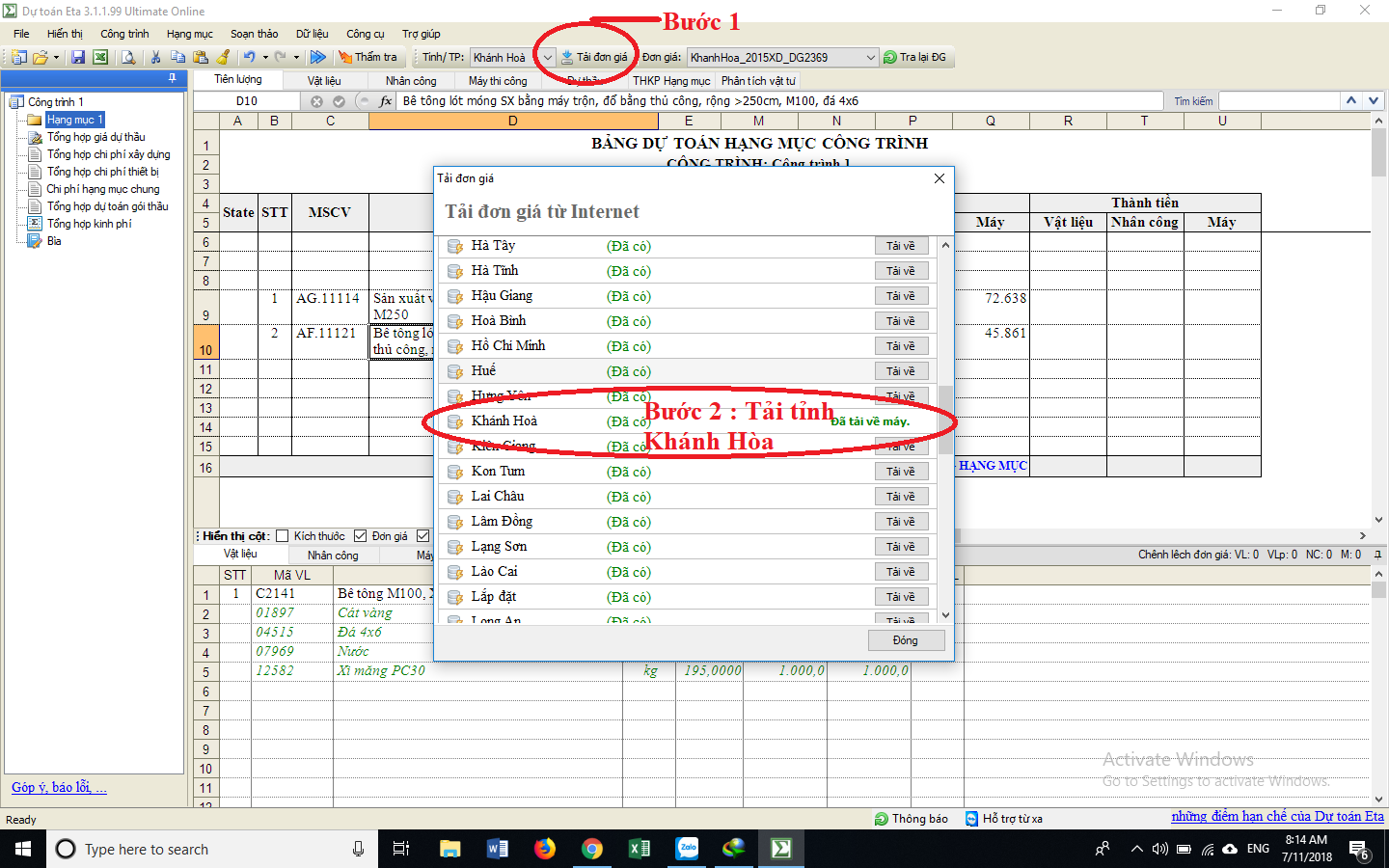Expand the Đơn giá file dropdown
This screenshot has height=868, width=1389.
[870, 58]
